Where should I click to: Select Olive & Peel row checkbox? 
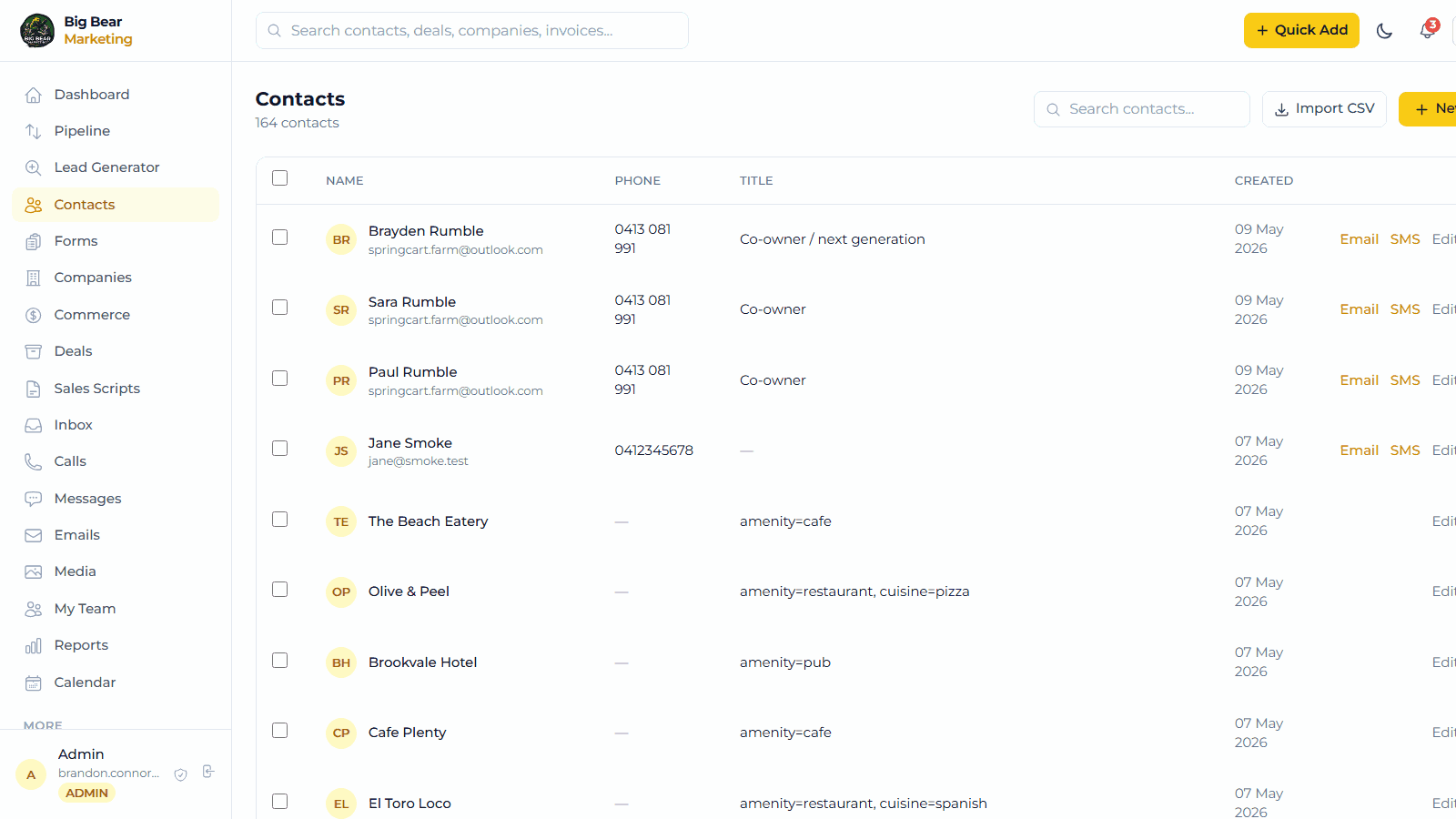click(280, 590)
